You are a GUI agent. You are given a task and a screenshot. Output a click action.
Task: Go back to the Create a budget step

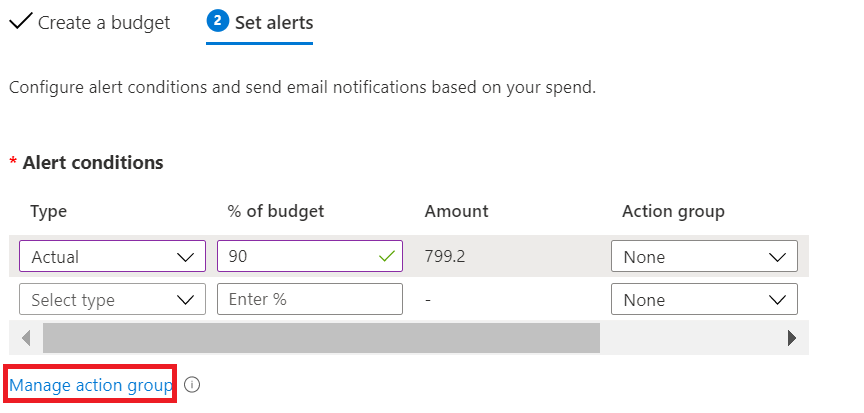click(103, 22)
